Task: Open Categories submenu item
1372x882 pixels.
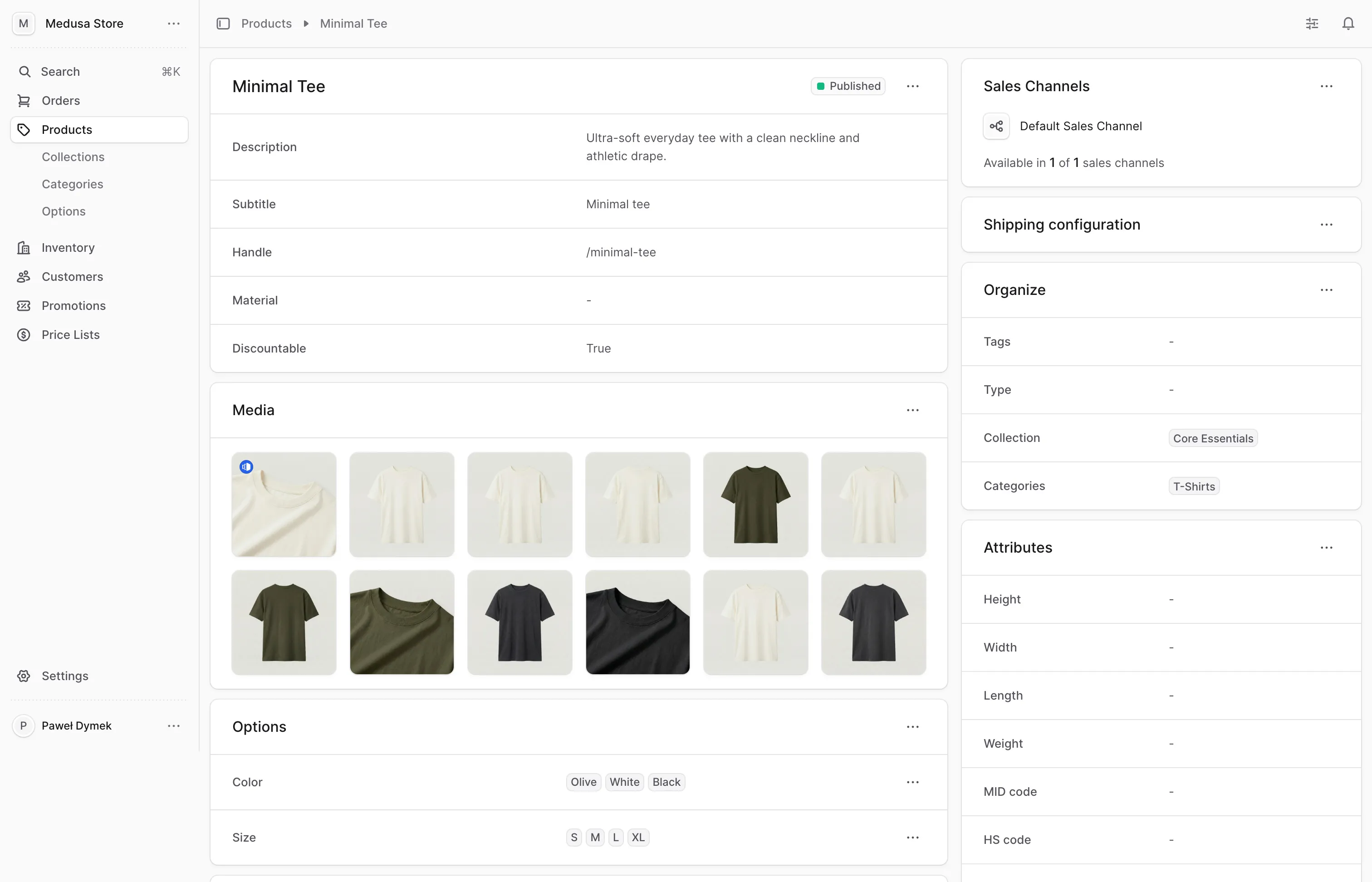Action: click(73, 184)
